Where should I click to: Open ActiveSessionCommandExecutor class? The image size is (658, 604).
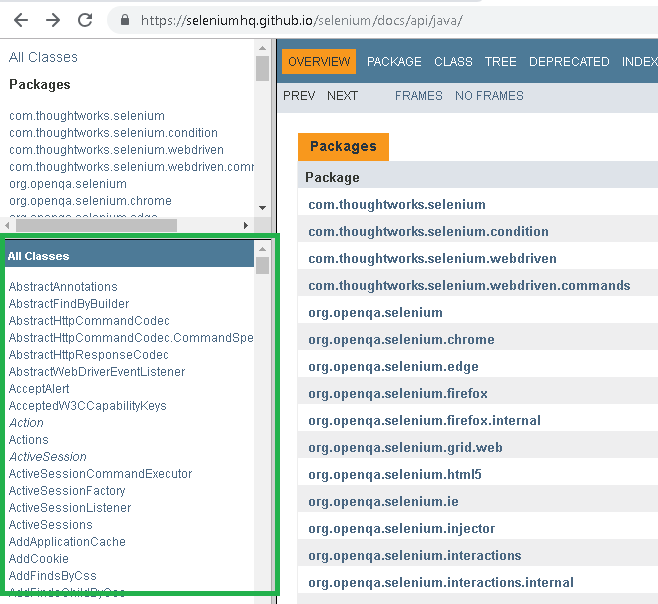pos(100,473)
